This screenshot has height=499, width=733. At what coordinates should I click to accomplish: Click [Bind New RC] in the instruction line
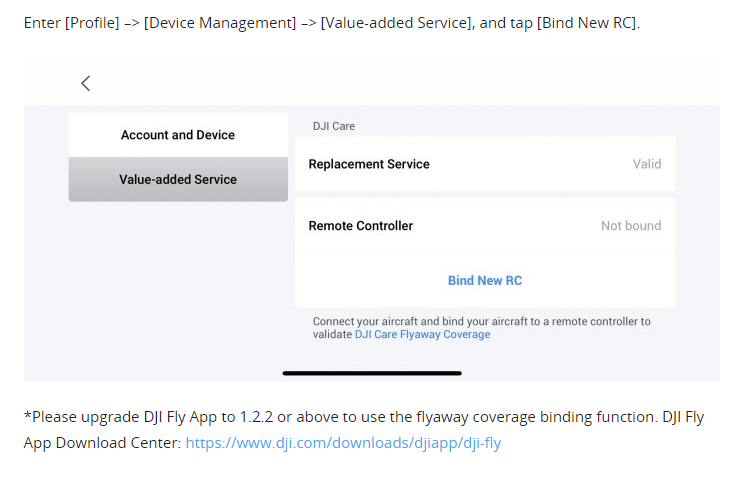(x=586, y=22)
